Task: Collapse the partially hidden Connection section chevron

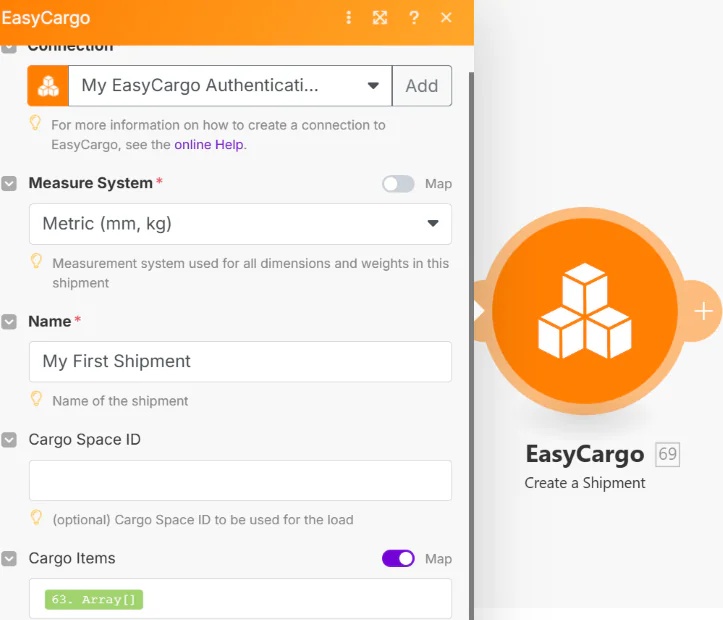Action: (x=9, y=48)
